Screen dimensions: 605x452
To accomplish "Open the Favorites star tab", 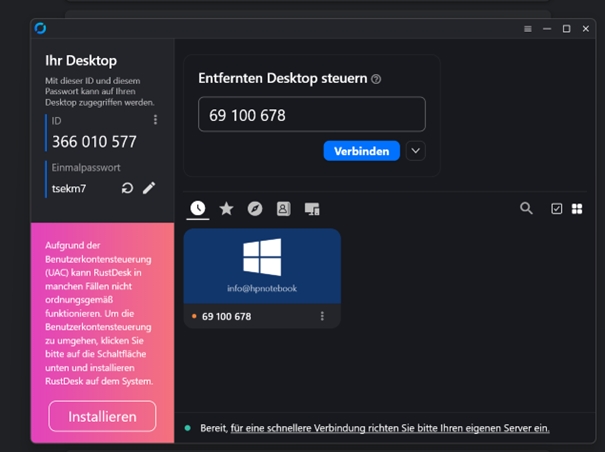I will 226,209.
